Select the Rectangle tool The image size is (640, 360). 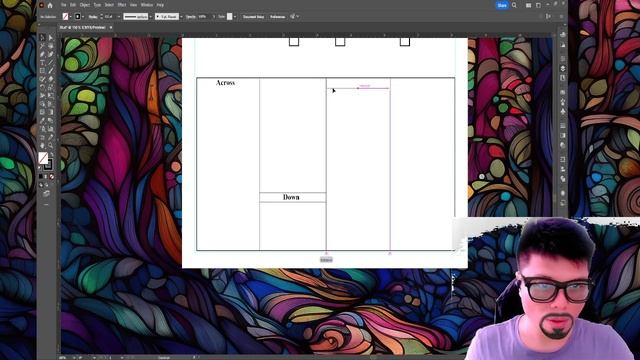42,71
